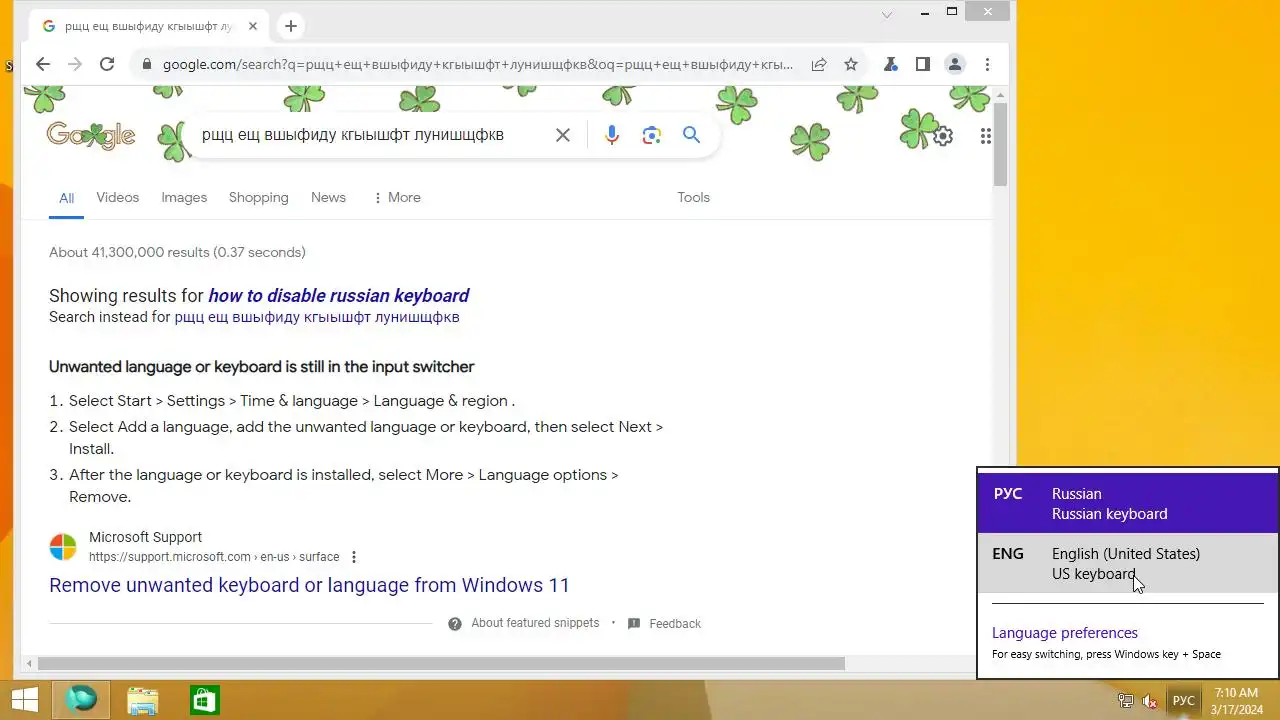
Task: Open File Explorer from the taskbar
Action: pos(143,700)
